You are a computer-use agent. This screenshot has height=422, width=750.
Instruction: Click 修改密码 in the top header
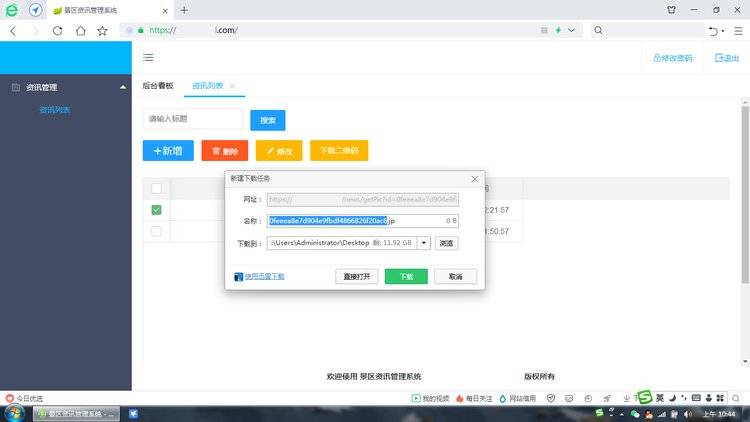[672, 58]
